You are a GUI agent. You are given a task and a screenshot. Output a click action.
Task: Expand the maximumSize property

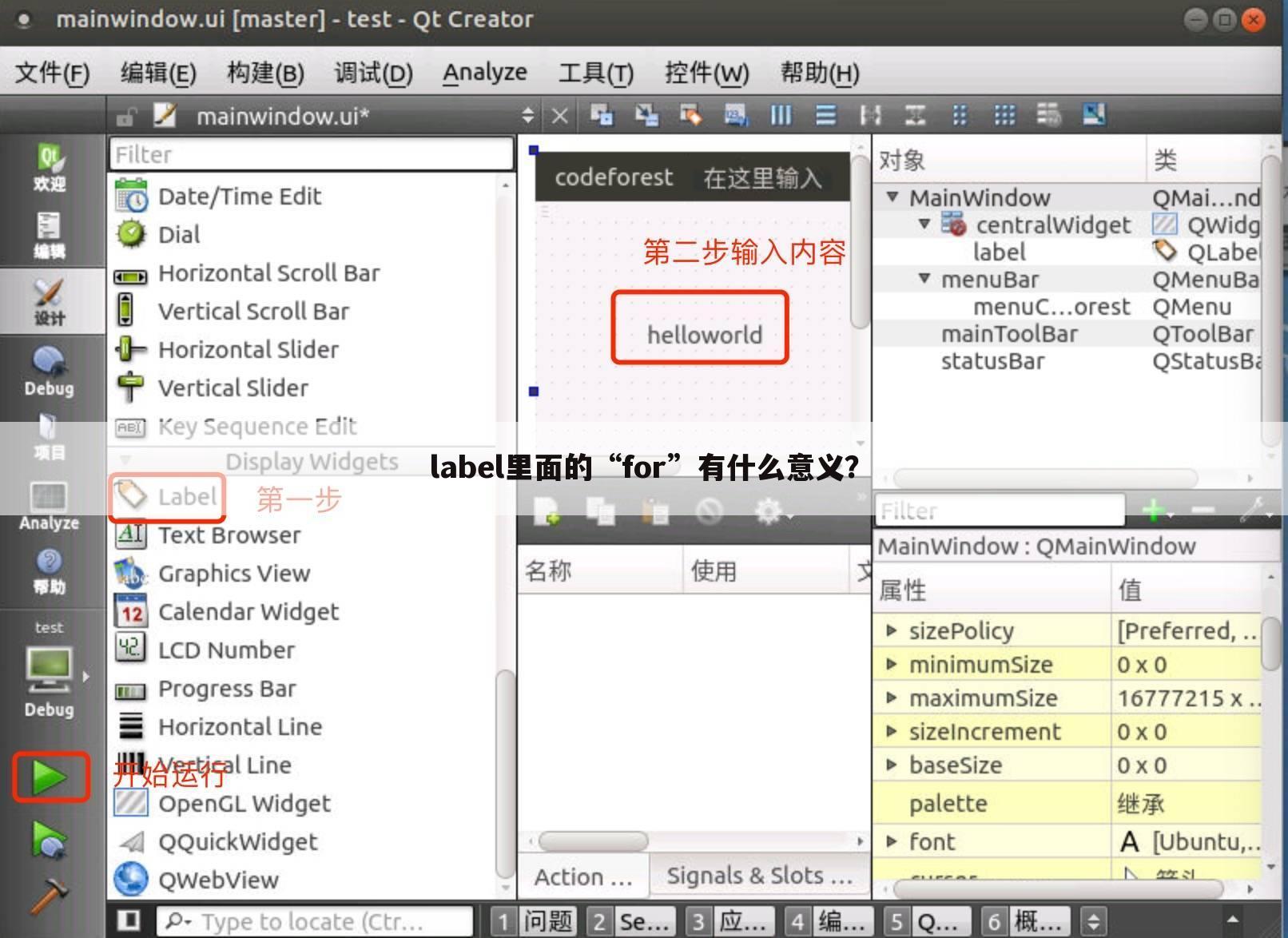pos(892,698)
